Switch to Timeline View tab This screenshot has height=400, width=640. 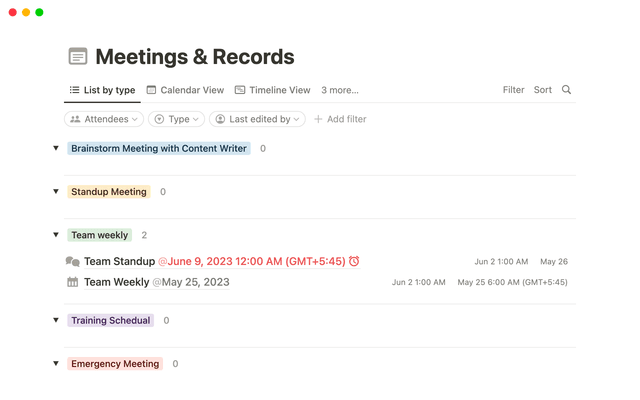pyautogui.click(x=272, y=90)
